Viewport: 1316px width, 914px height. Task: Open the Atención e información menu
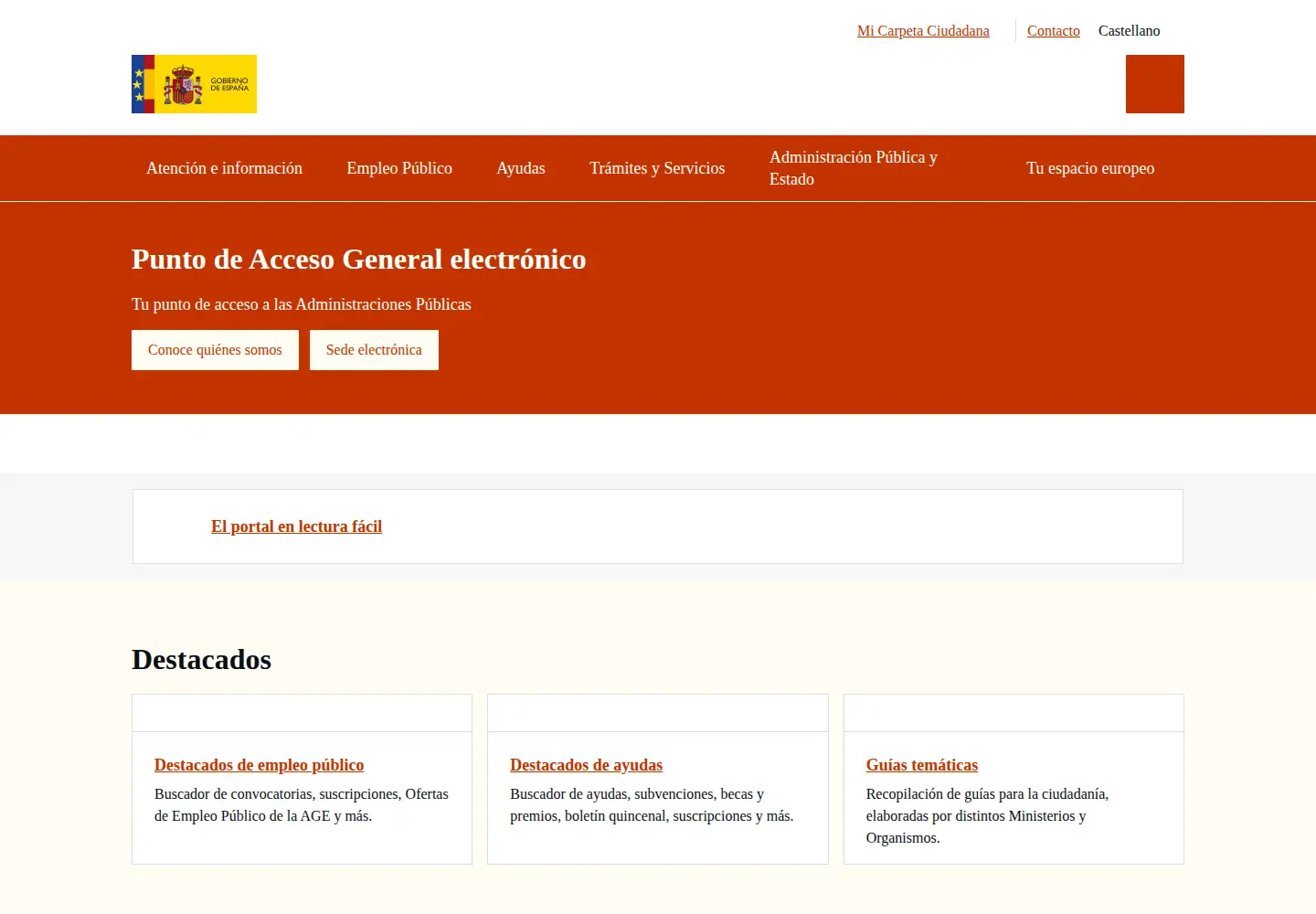tap(224, 168)
